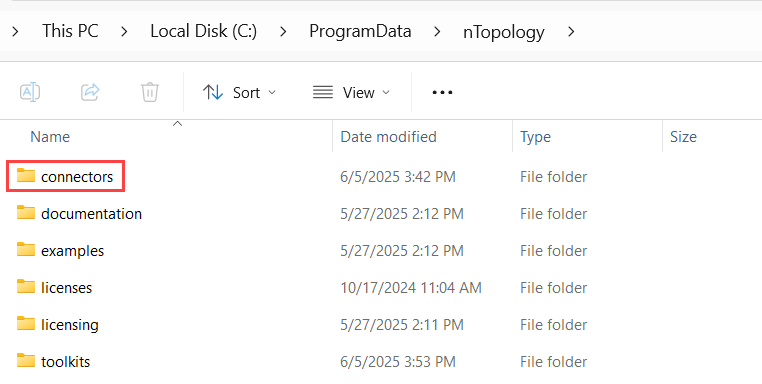Open the See more ellipsis menu

[442, 92]
